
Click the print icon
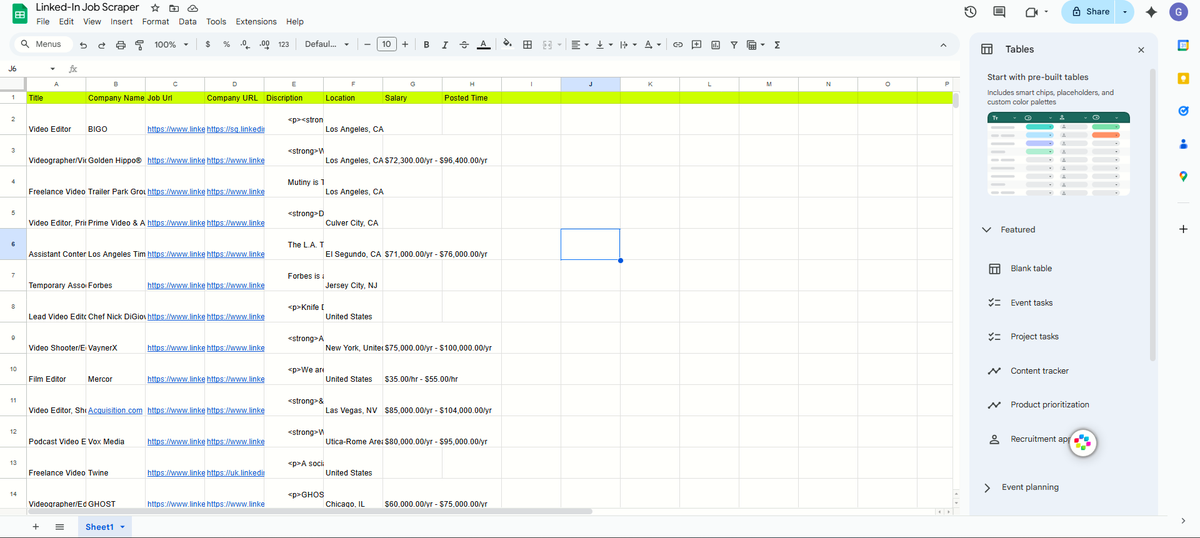click(x=121, y=45)
